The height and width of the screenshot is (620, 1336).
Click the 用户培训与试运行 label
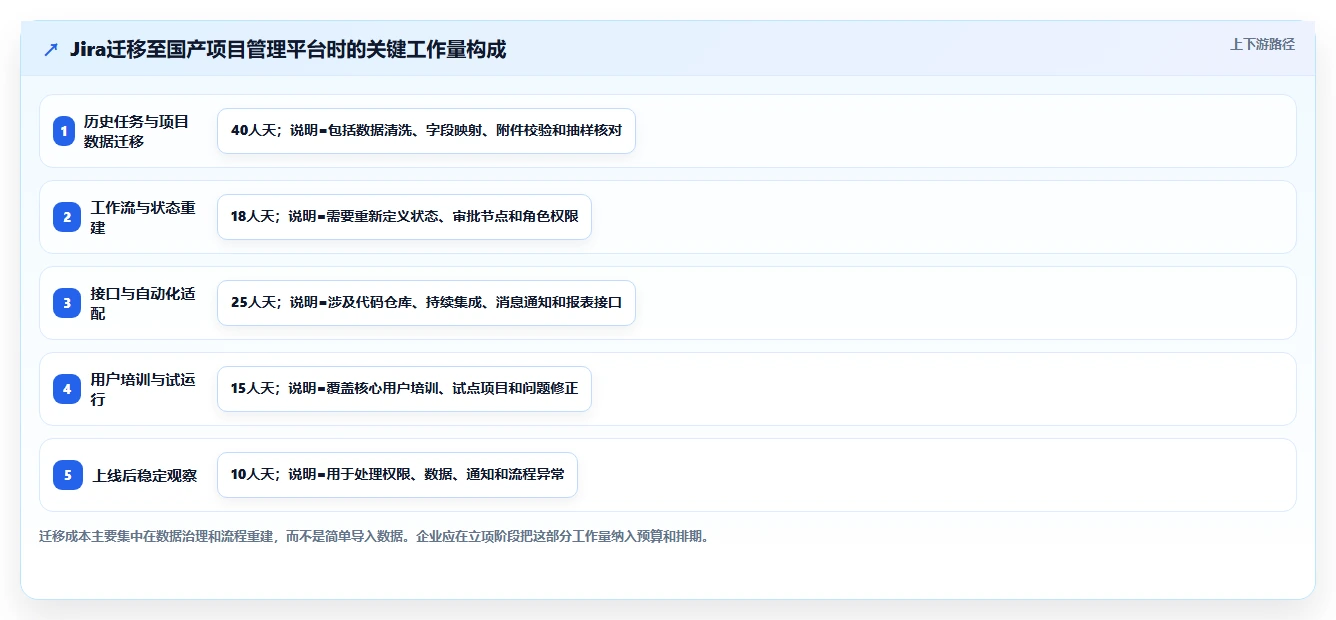[143, 389]
